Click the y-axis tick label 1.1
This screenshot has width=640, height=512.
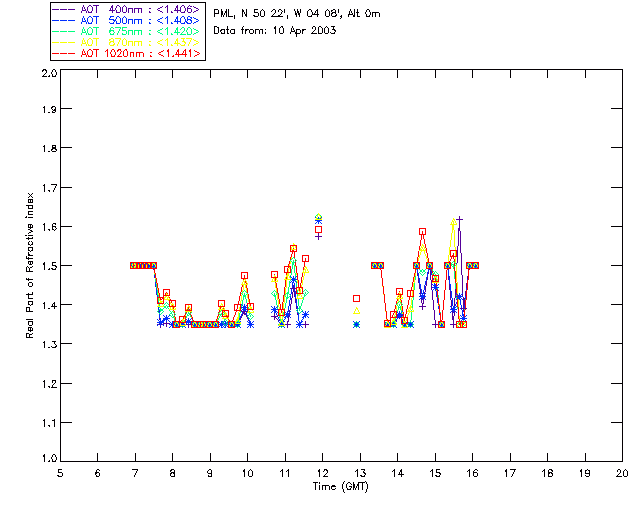tap(49, 423)
